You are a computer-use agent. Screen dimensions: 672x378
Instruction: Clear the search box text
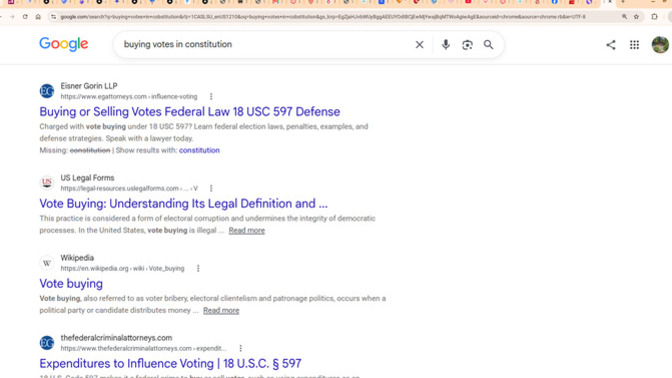(420, 45)
